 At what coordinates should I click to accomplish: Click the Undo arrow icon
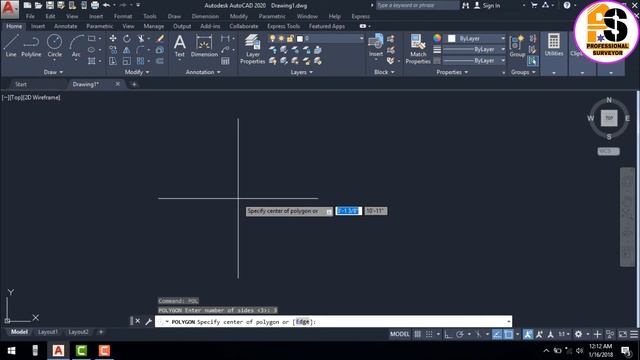click(x=107, y=5)
